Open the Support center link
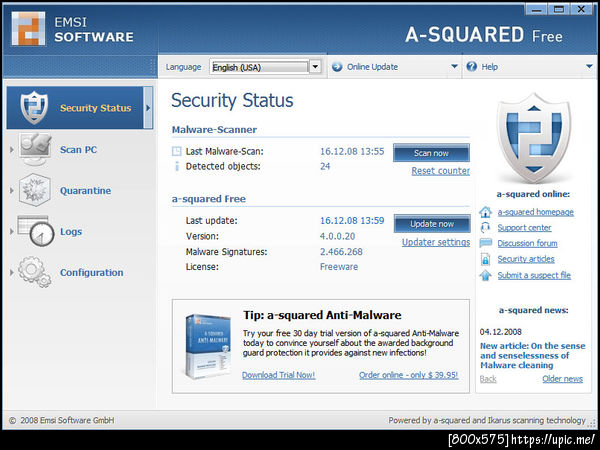The height and width of the screenshot is (450, 600). [524, 228]
